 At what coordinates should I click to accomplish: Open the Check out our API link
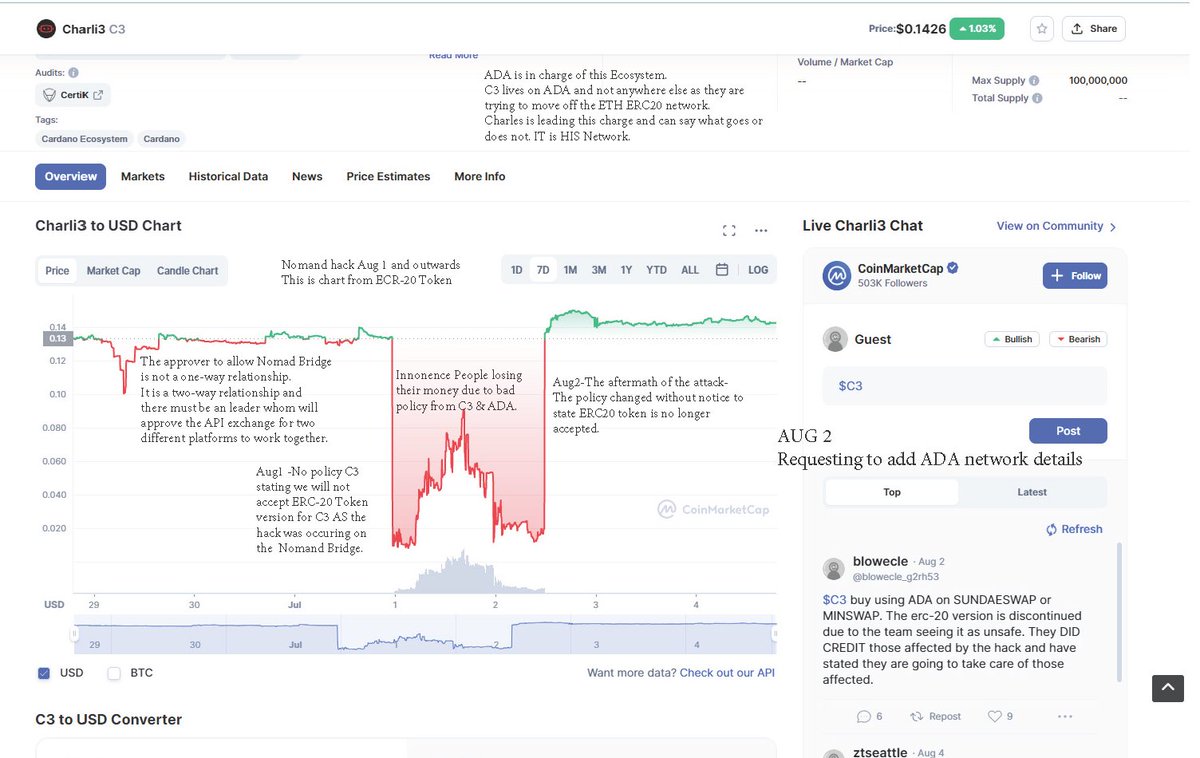point(727,673)
